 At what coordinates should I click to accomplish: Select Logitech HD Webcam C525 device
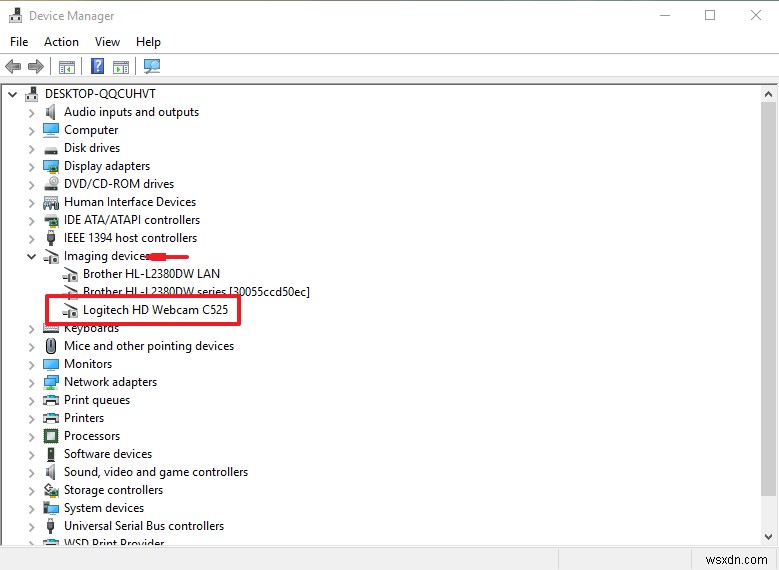point(155,310)
